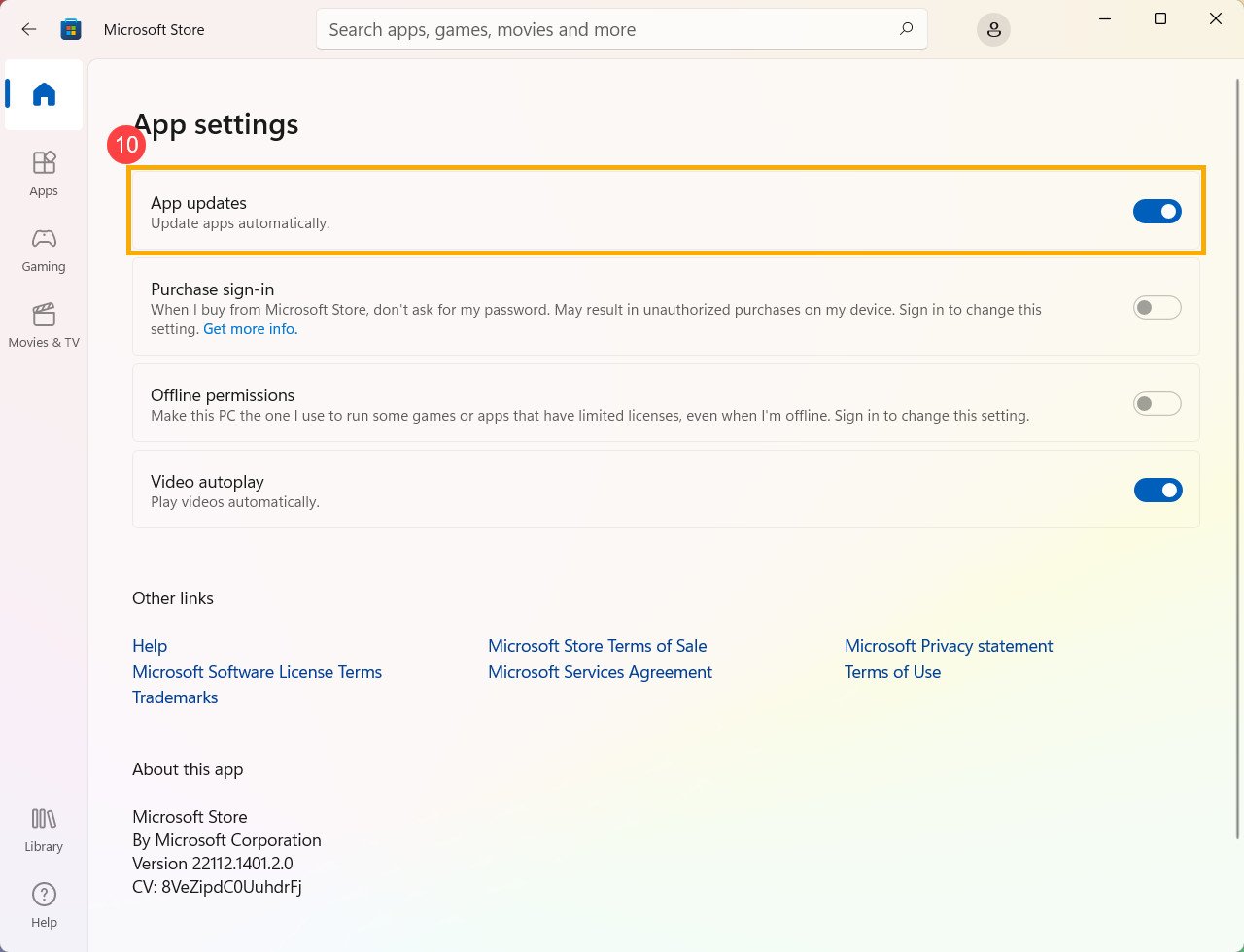Open the 'Get more info.' link
The width and height of the screenshot is (1244, 952).
250,329
